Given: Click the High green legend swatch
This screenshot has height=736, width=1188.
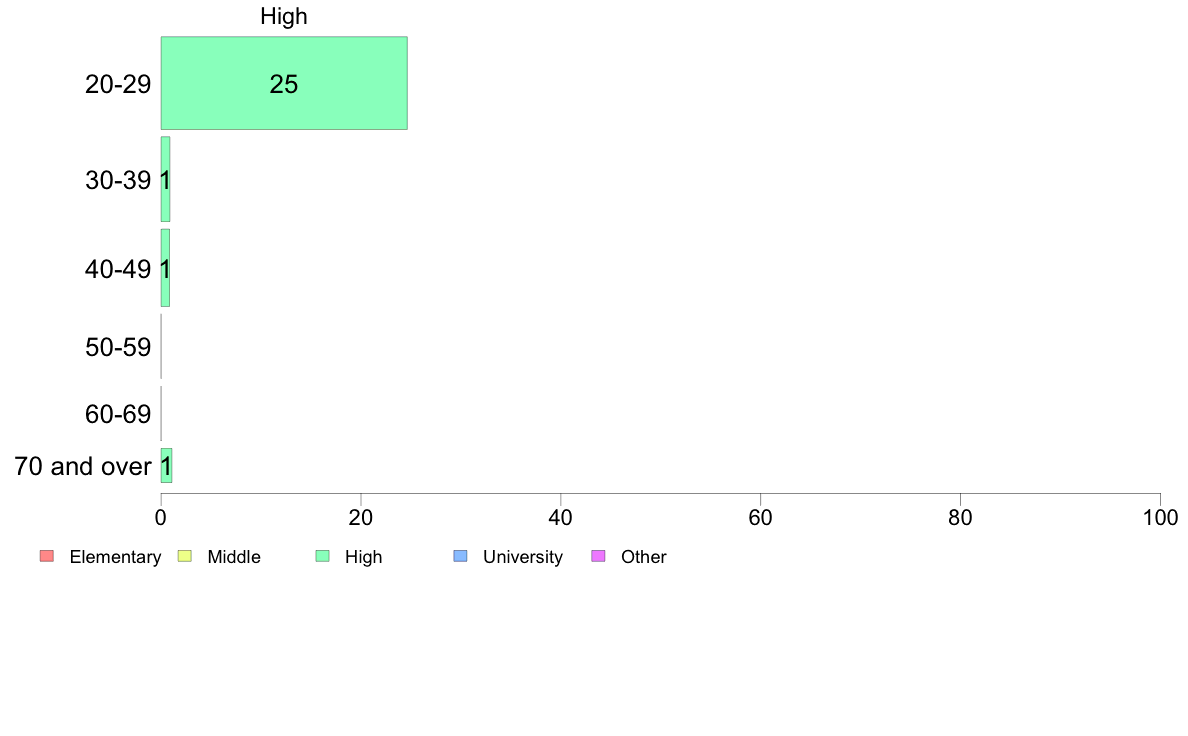Looking at the screenshot, I should [x=322, y=556].
